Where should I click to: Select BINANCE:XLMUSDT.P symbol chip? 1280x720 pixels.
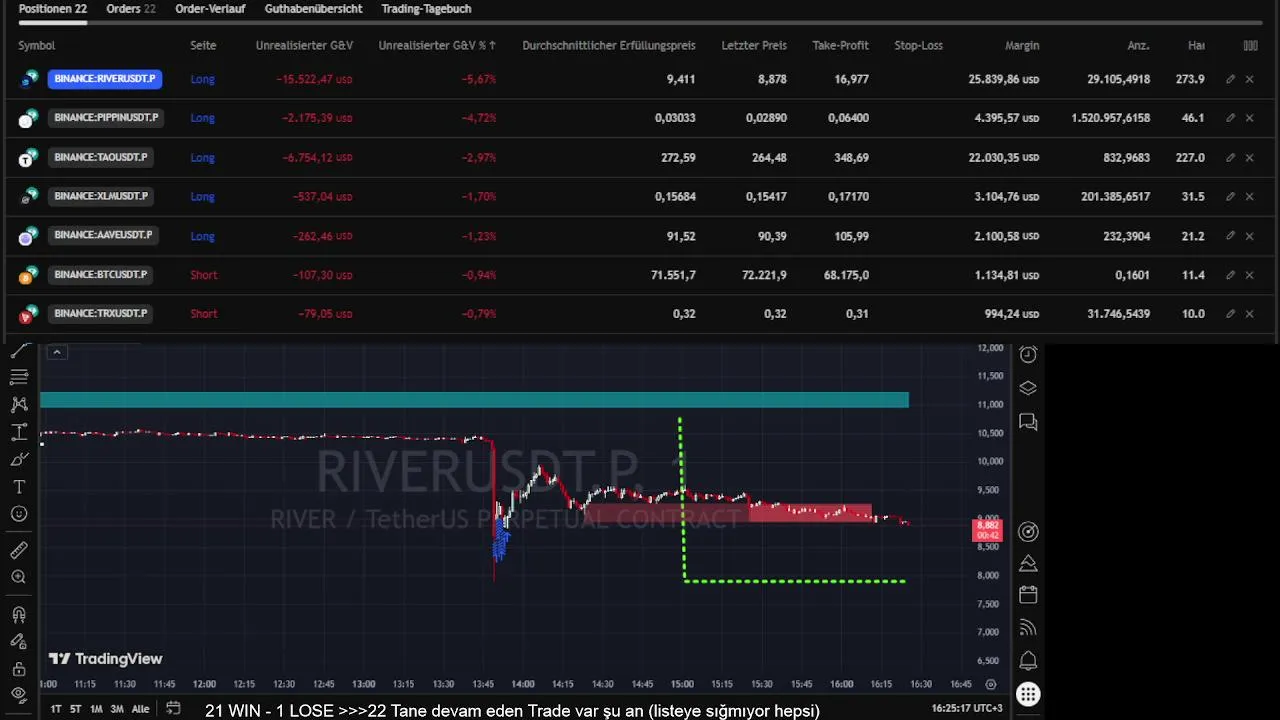click(x=100, y=196)
